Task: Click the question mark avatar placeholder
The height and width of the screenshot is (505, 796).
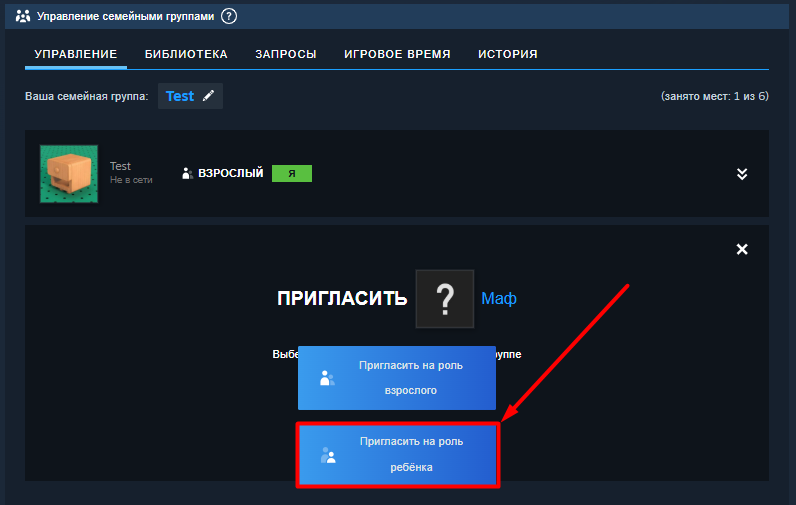Action: click(x=445, y=298)
